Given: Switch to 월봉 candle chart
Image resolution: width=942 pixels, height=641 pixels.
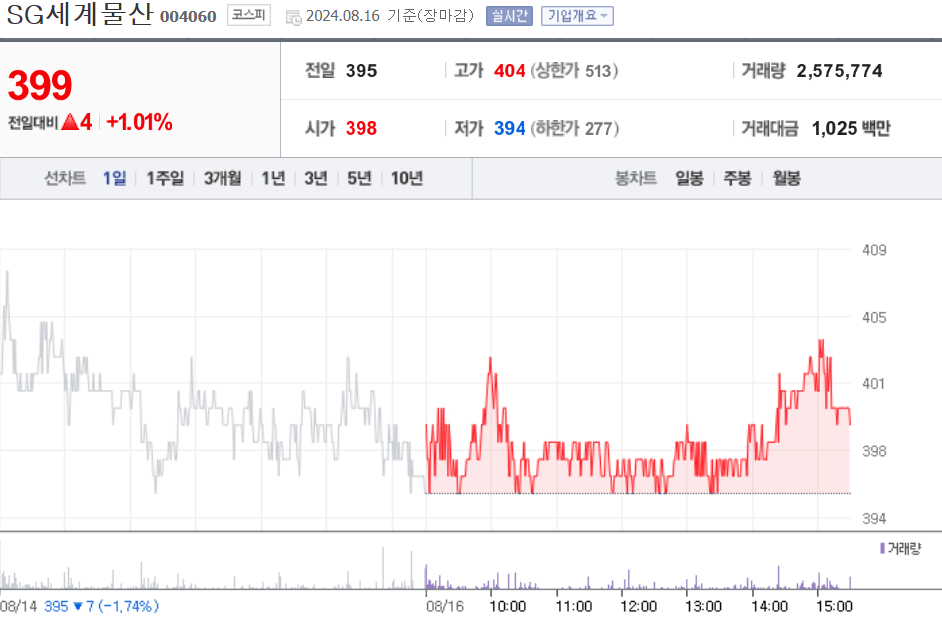Looking at the screenshot, I should pos(786,178).
